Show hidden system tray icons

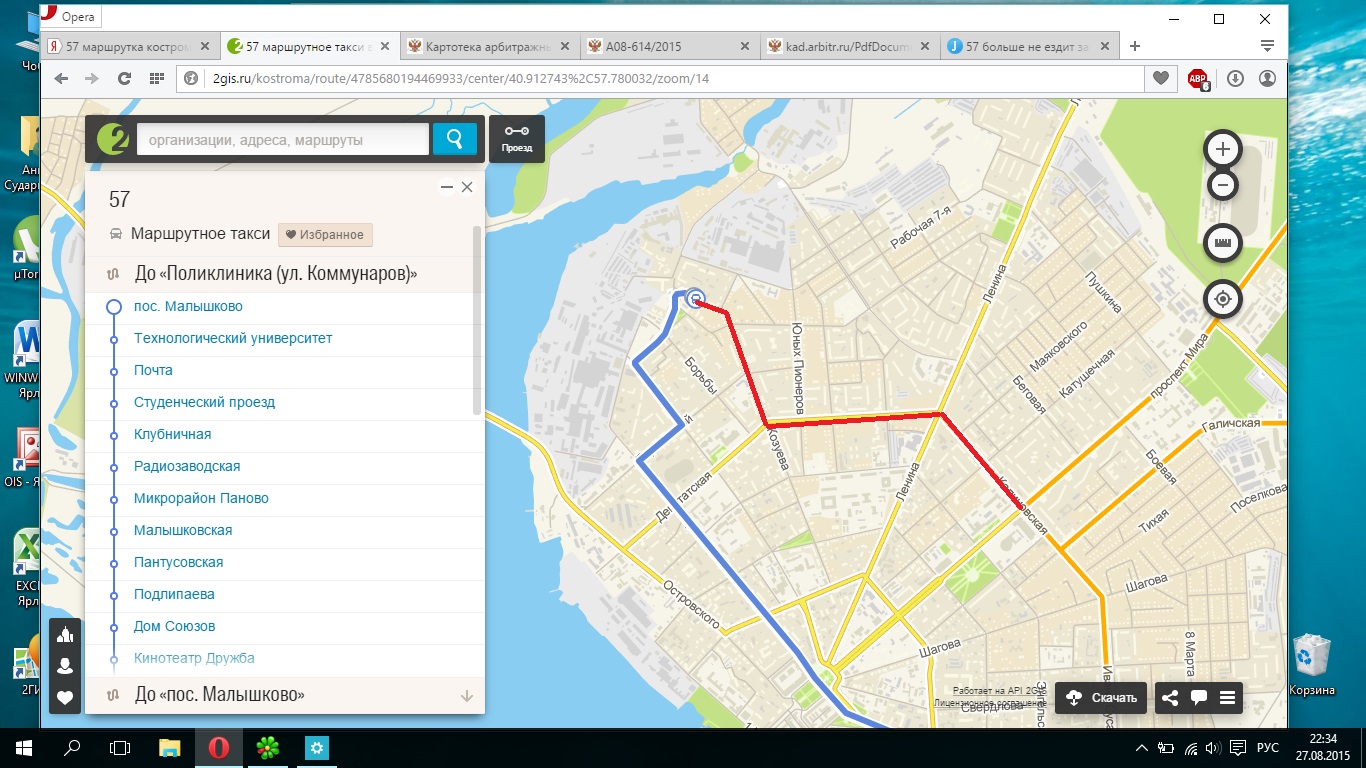(x=1142, y=748)
